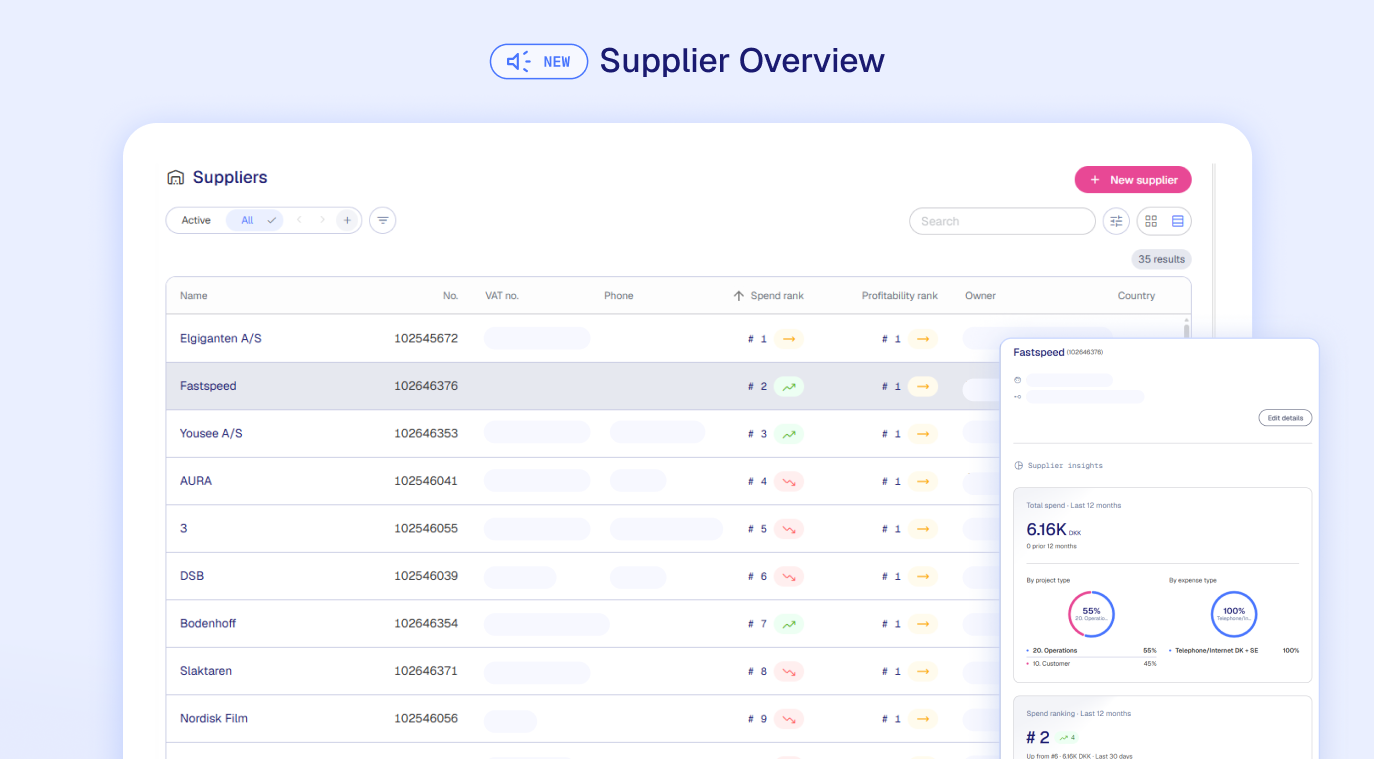
Task: Open the supplier named 3
Action: pos(583,529)
